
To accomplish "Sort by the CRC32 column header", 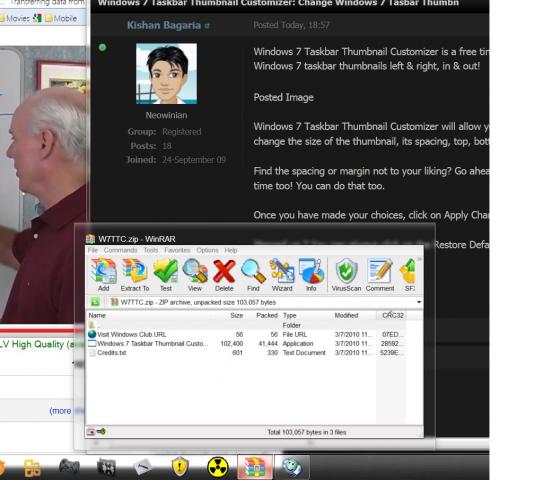I will click(393, 315).
